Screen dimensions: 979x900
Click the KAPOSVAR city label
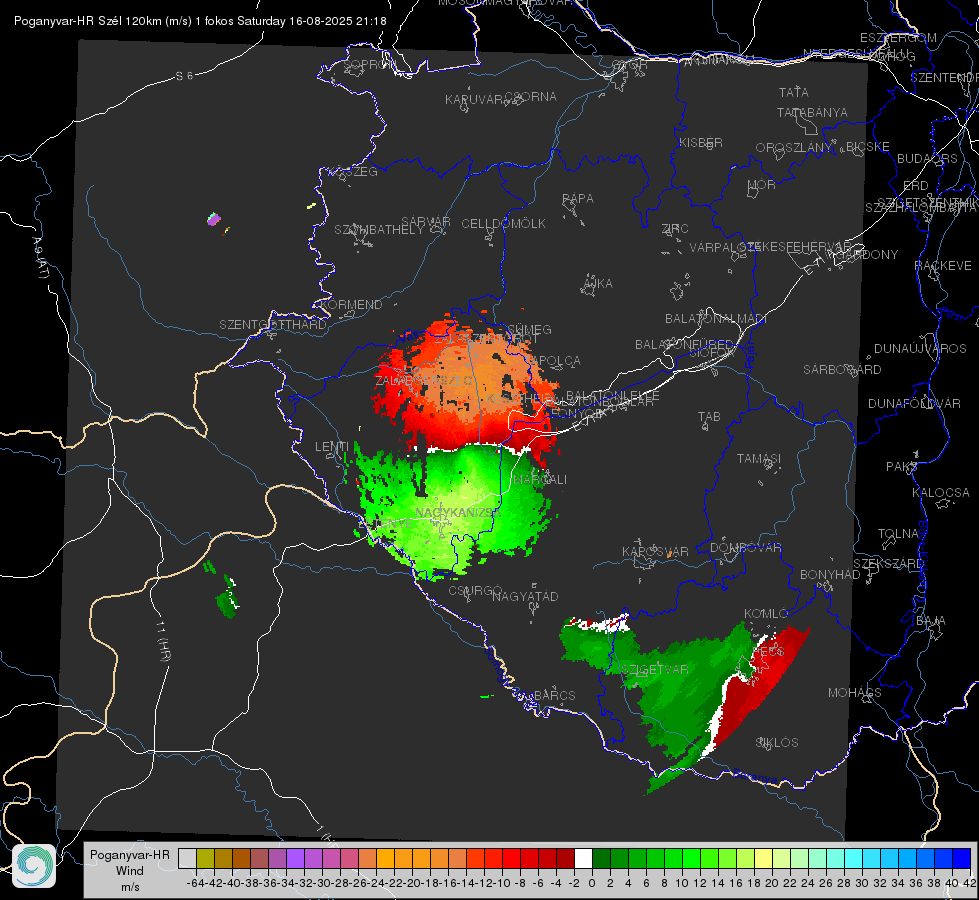click(x=655, y=551)
